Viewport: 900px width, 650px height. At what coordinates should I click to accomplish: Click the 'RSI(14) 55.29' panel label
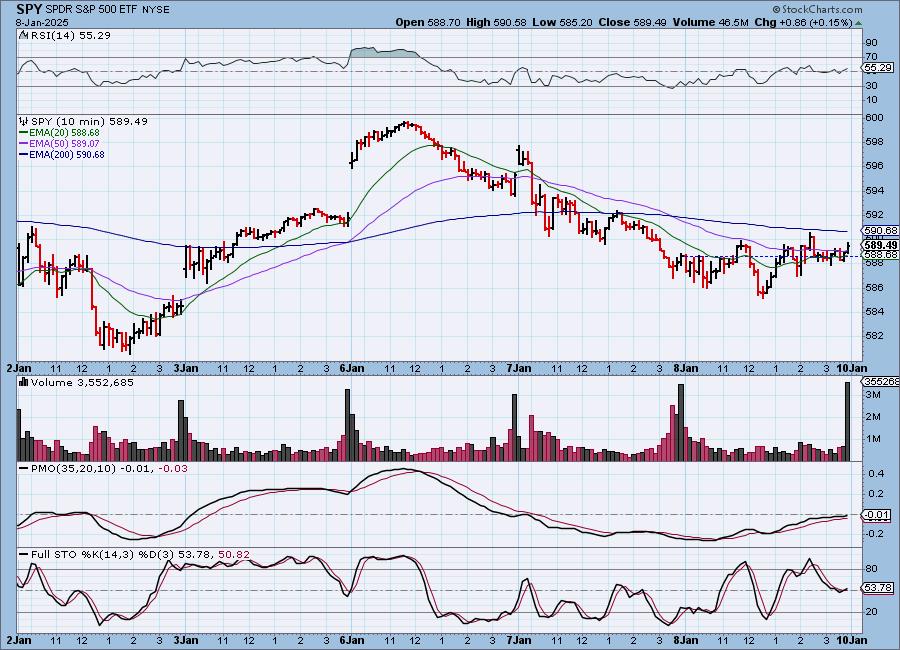pyautogui.click(x=70, y=36)
